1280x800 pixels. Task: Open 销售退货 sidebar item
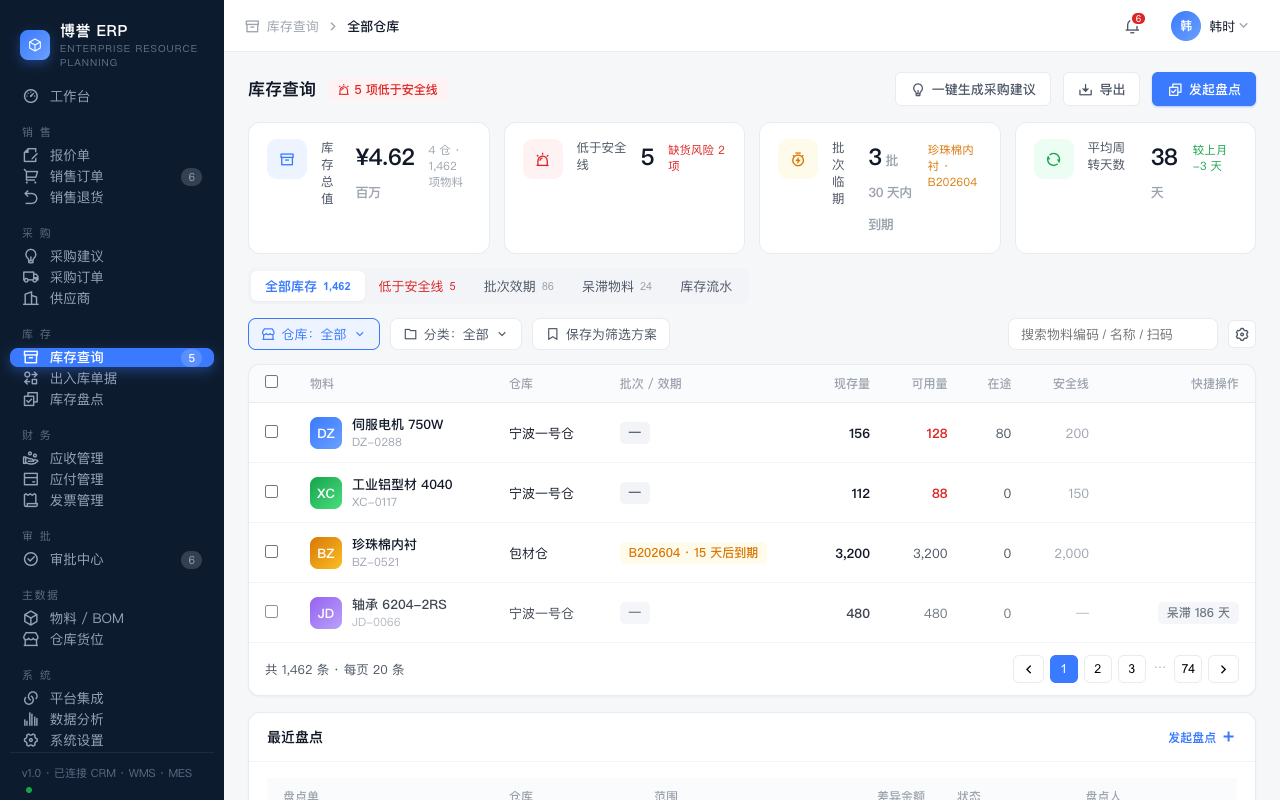pos(112,197)
